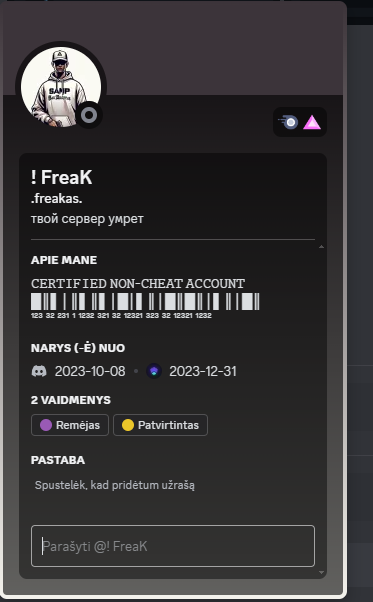373x602 pixels.
Task: Click the offline status ring on the avatar
Action: [x=89, y=115]
